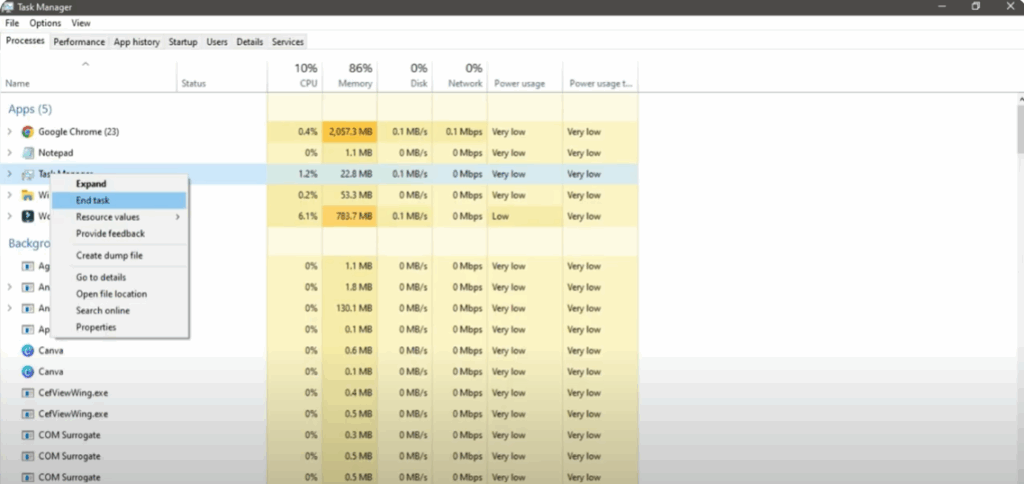Image resolution: width=1024 pixels, height=484 pixels.
Task: Sort by the Disk column header
Action: [x=404, y=77]
